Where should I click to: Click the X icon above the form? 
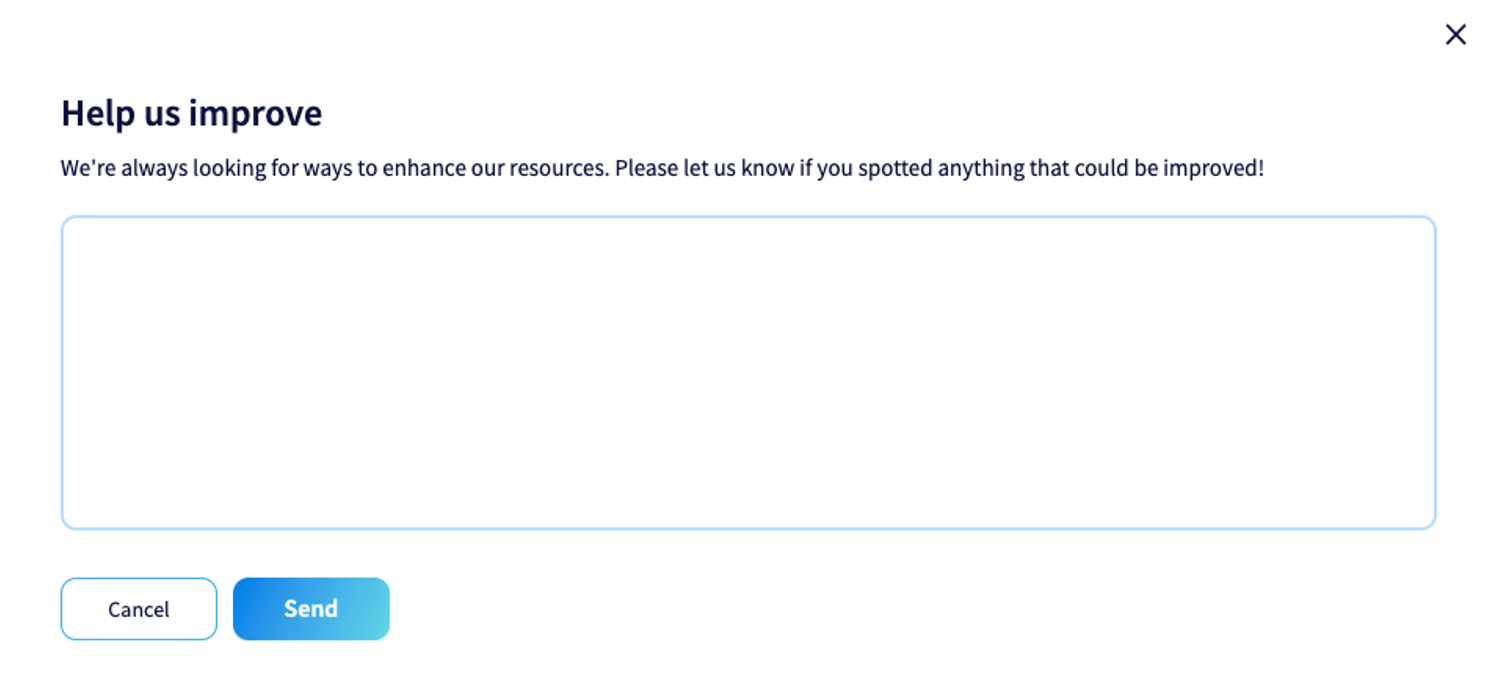click(x=1455, y=35)
